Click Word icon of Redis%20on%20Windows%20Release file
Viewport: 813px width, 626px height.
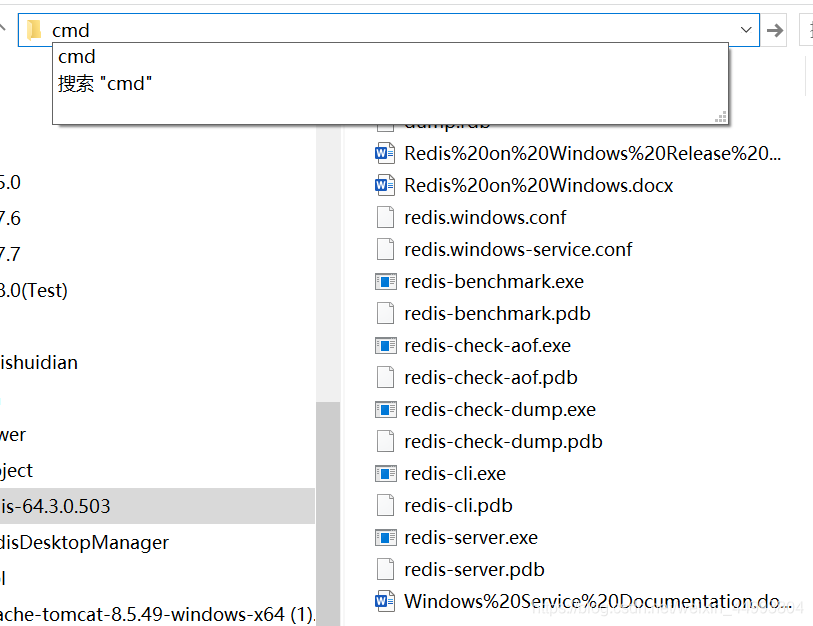[x=385, y=154]
